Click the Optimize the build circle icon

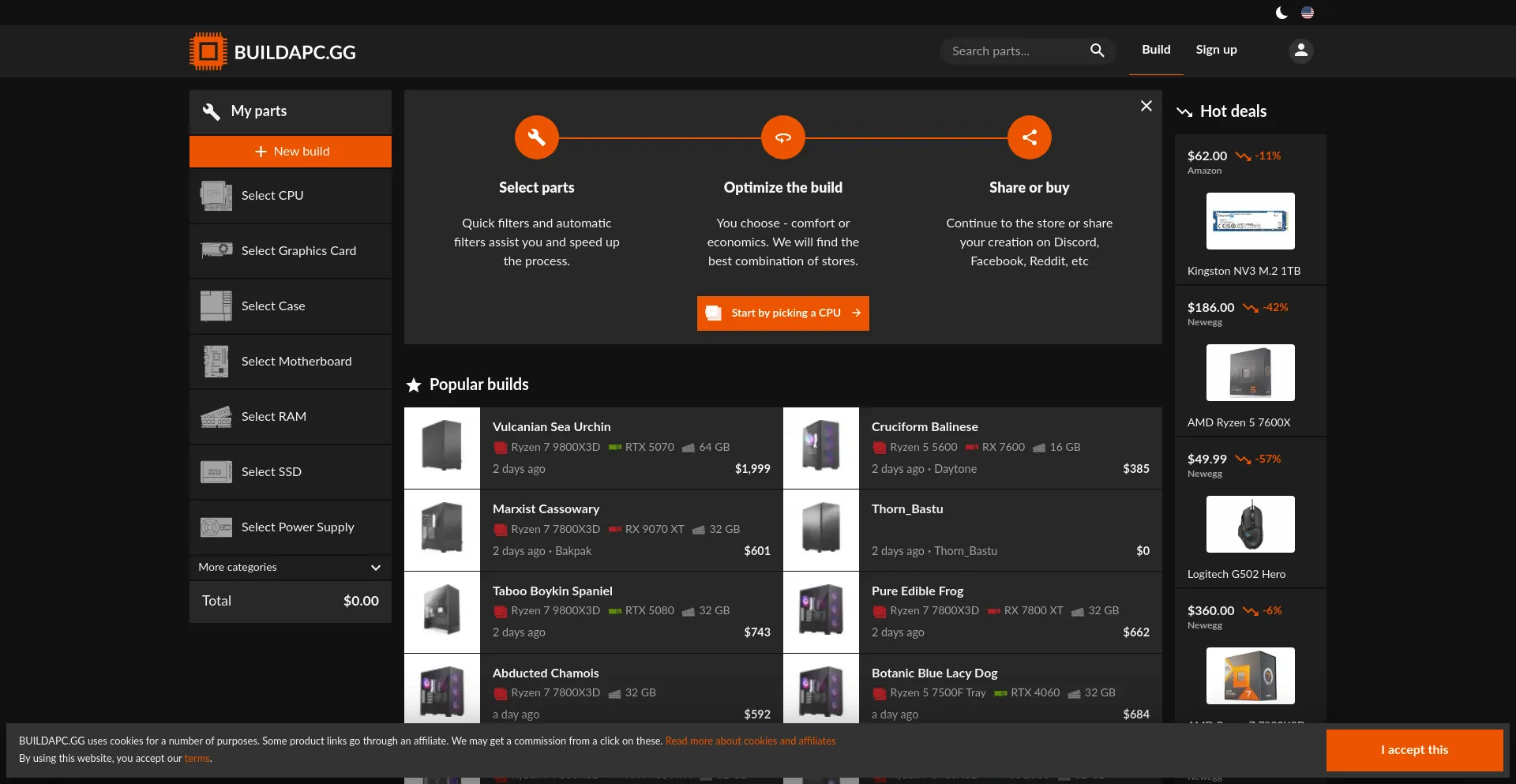point(782,137)
